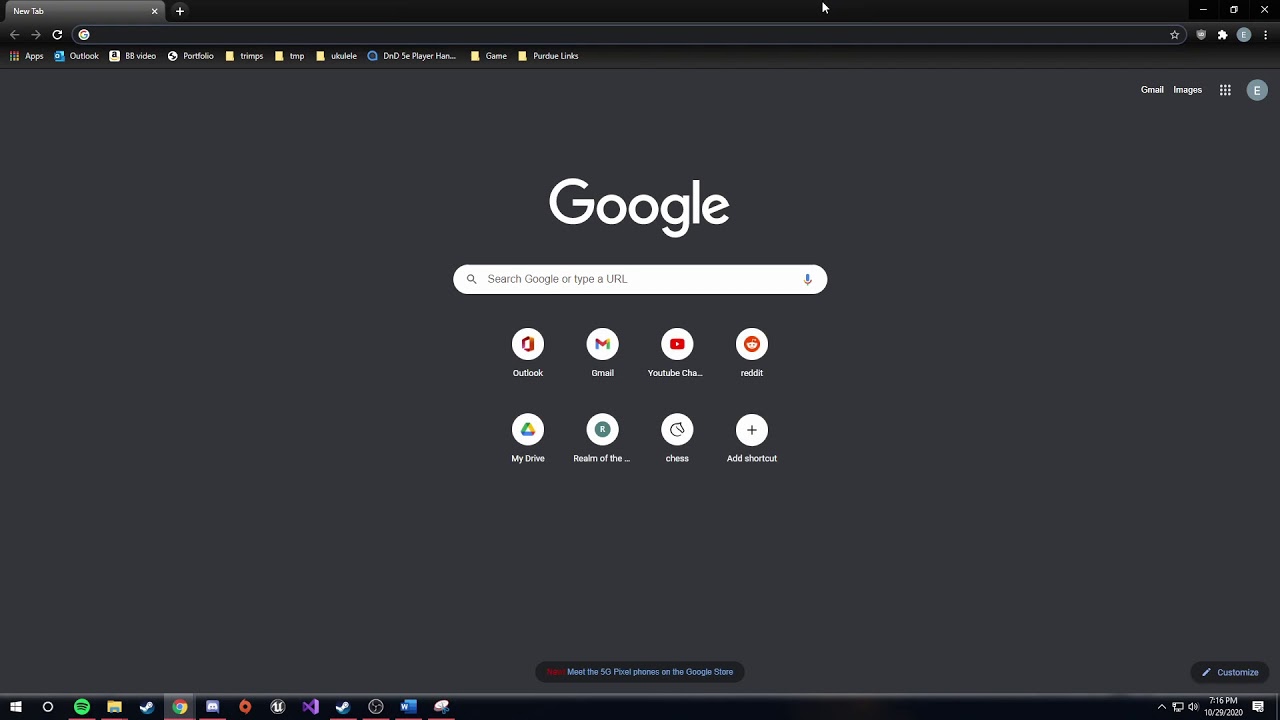The height and width of the screenshot is (720, 1280).
Task: Click the Gmail link at top right
Action: coord(1152,90)
